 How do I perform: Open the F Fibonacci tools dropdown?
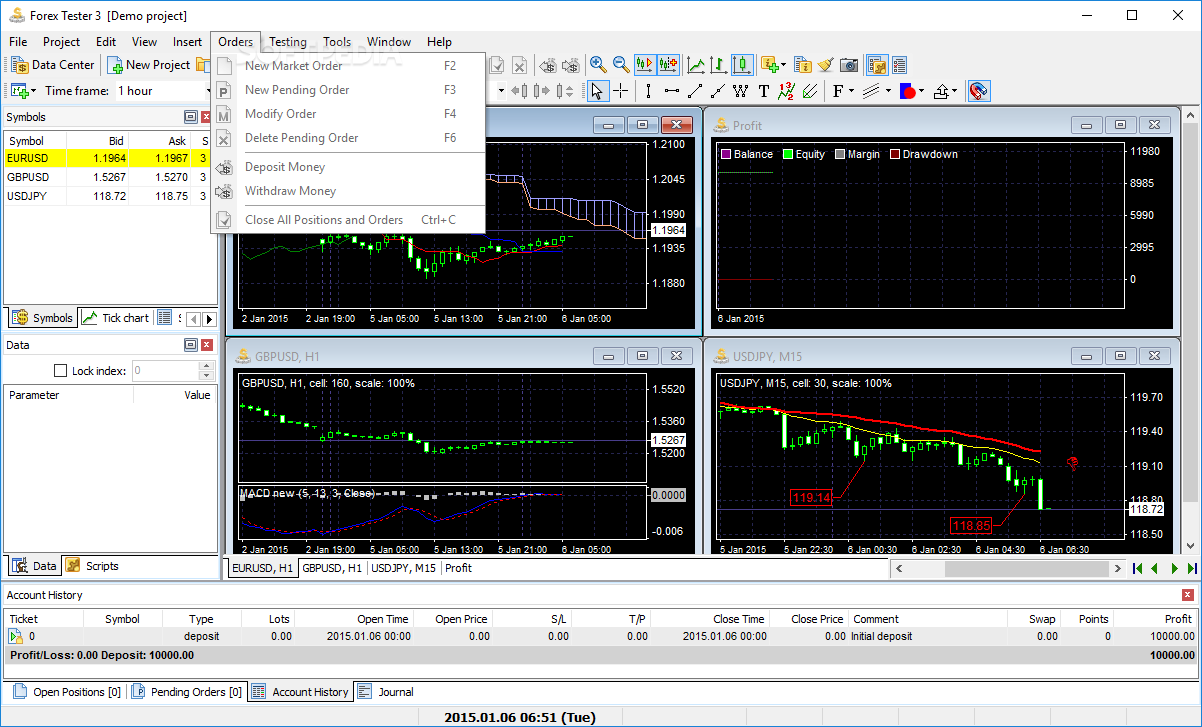851,91
